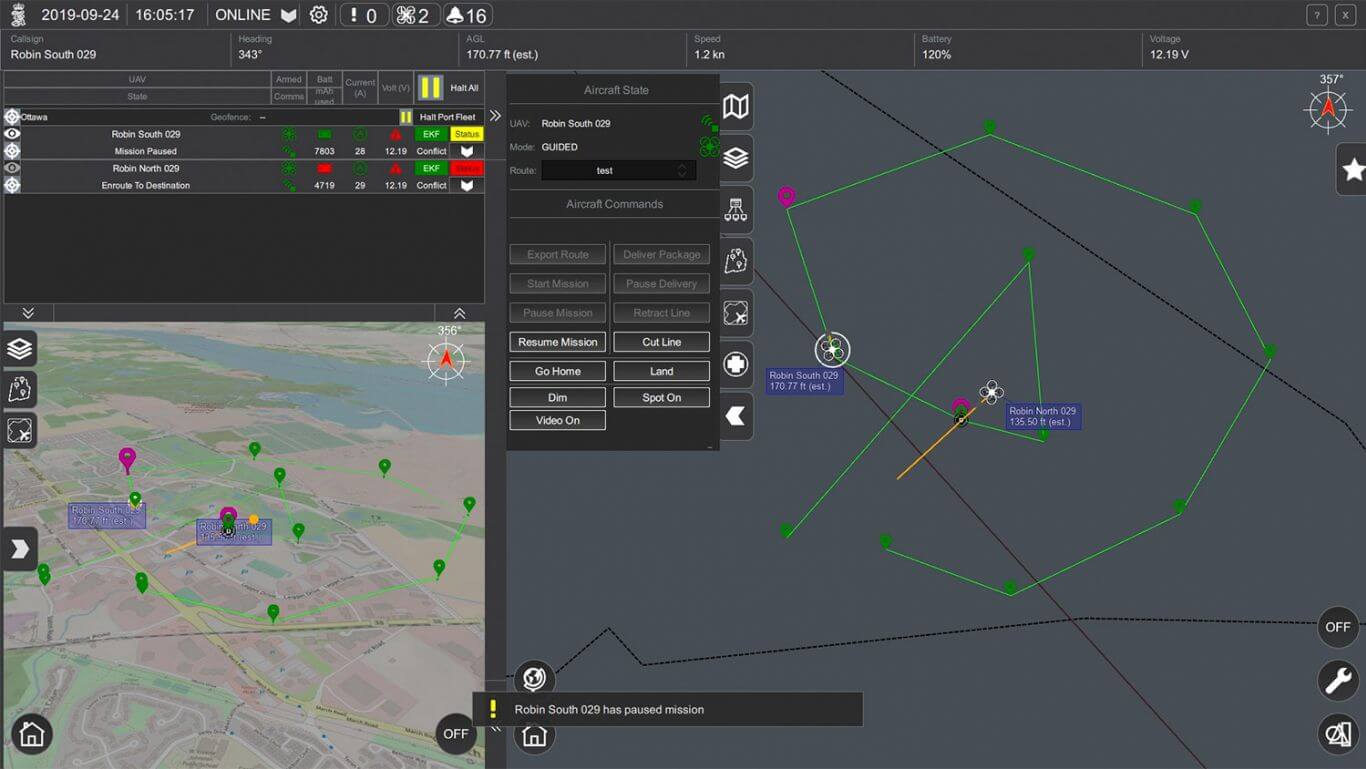
Task: Expand the Ottawa fleet panel double chevron
Action: pos(496,116)
